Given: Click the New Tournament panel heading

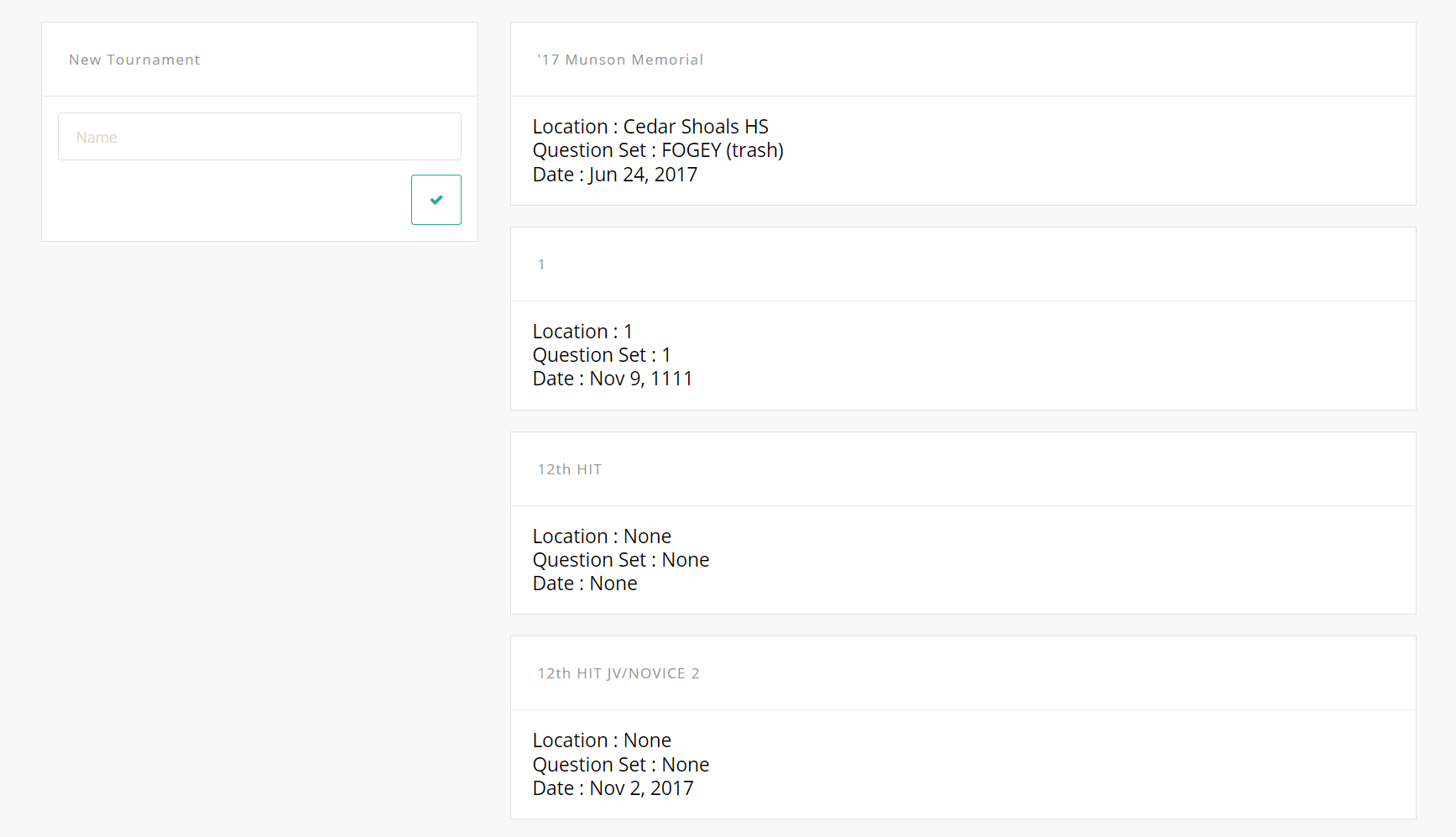Looking at the screenshot, I should 134,60.
